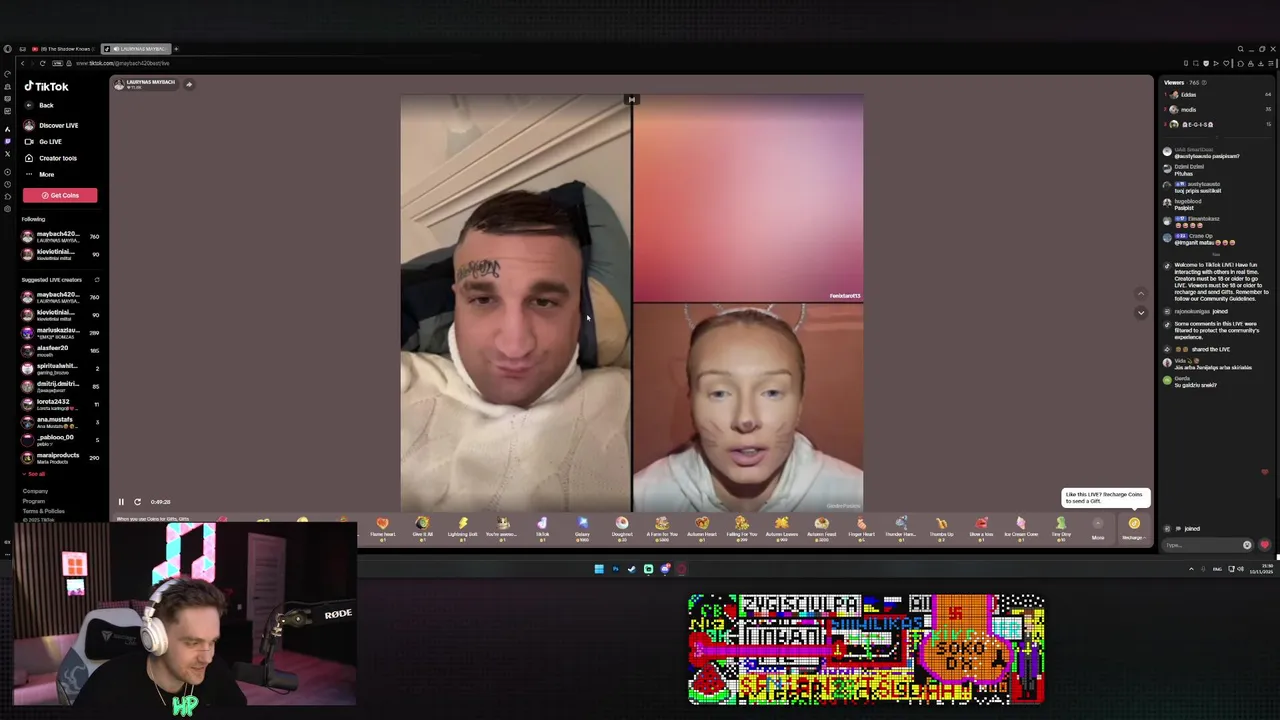The image size is (1280, 720).
Task: Click the Recharge coins button
Action: point(1134,528)
